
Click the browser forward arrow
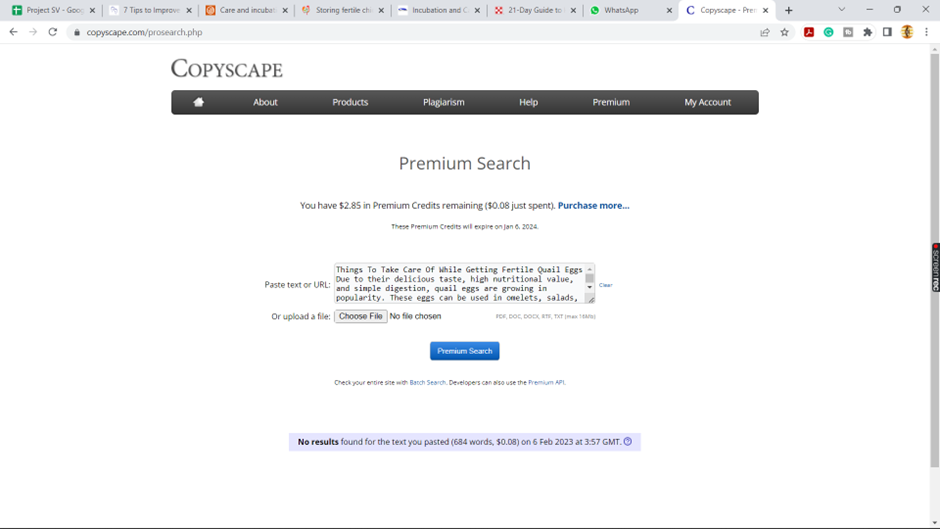click(x=33, y=32)
